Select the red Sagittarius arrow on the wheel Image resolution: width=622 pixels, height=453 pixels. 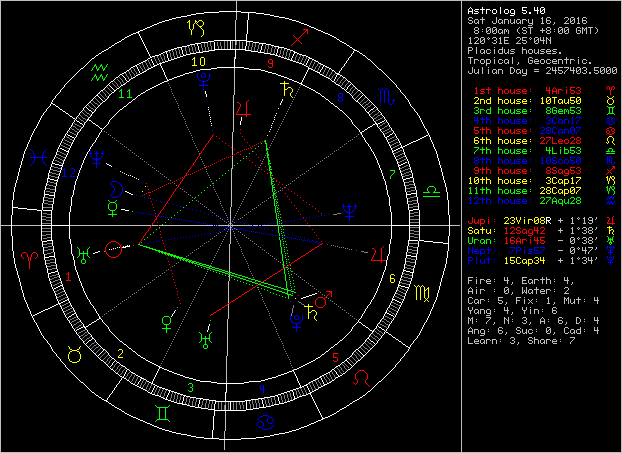point(297,38)
